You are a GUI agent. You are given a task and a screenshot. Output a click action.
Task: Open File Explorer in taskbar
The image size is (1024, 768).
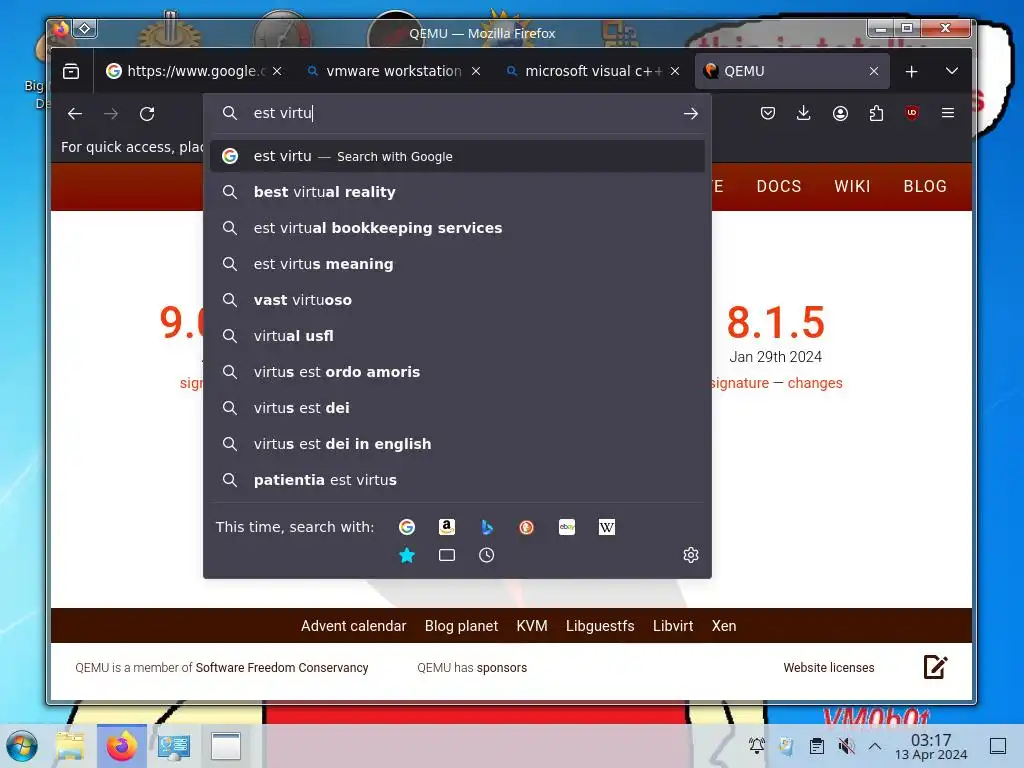click(x=70, y=746)
